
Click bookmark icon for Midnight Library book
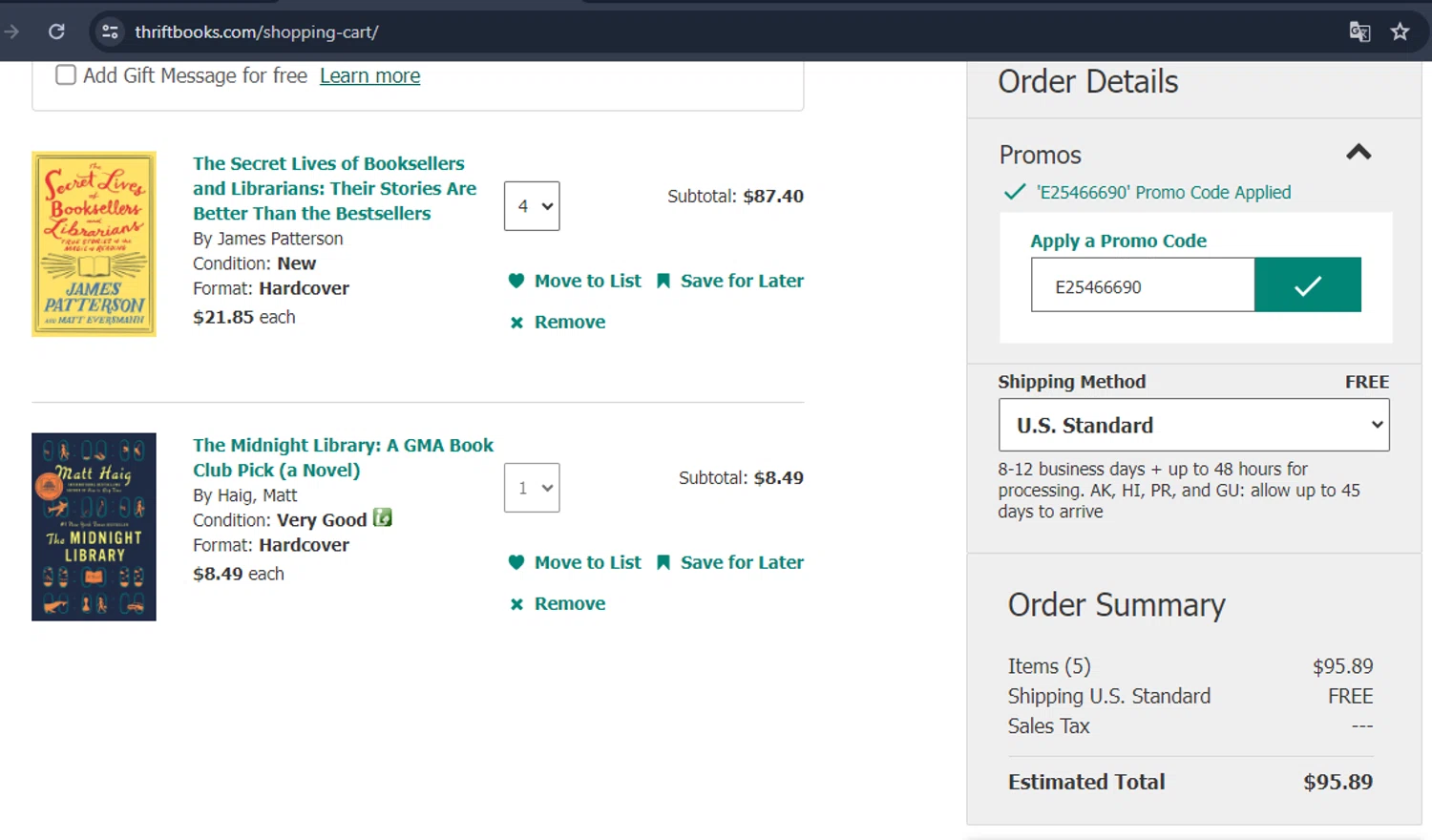[663, 562]
